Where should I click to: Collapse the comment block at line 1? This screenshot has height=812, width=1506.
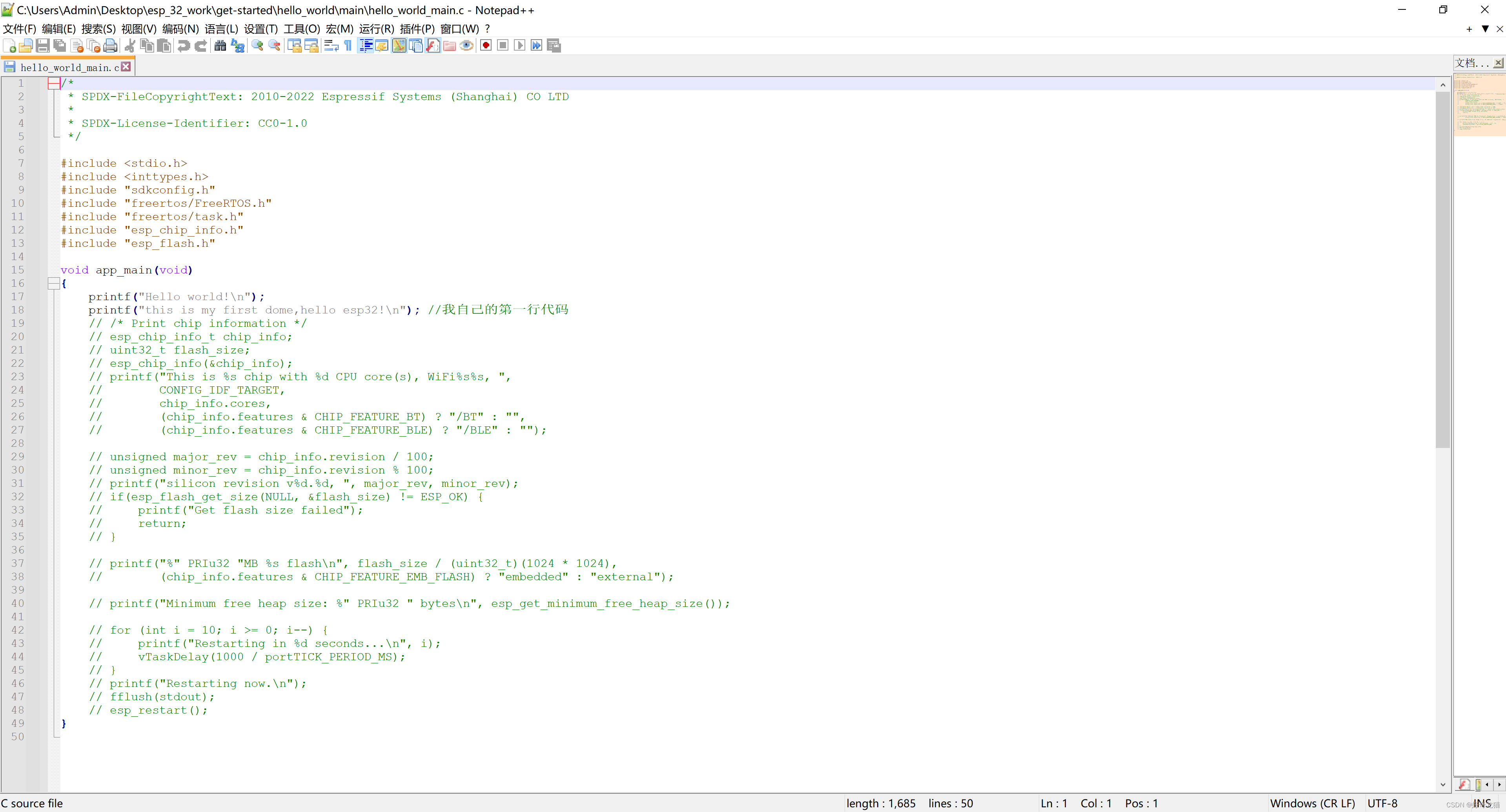(x=53, y=84)
